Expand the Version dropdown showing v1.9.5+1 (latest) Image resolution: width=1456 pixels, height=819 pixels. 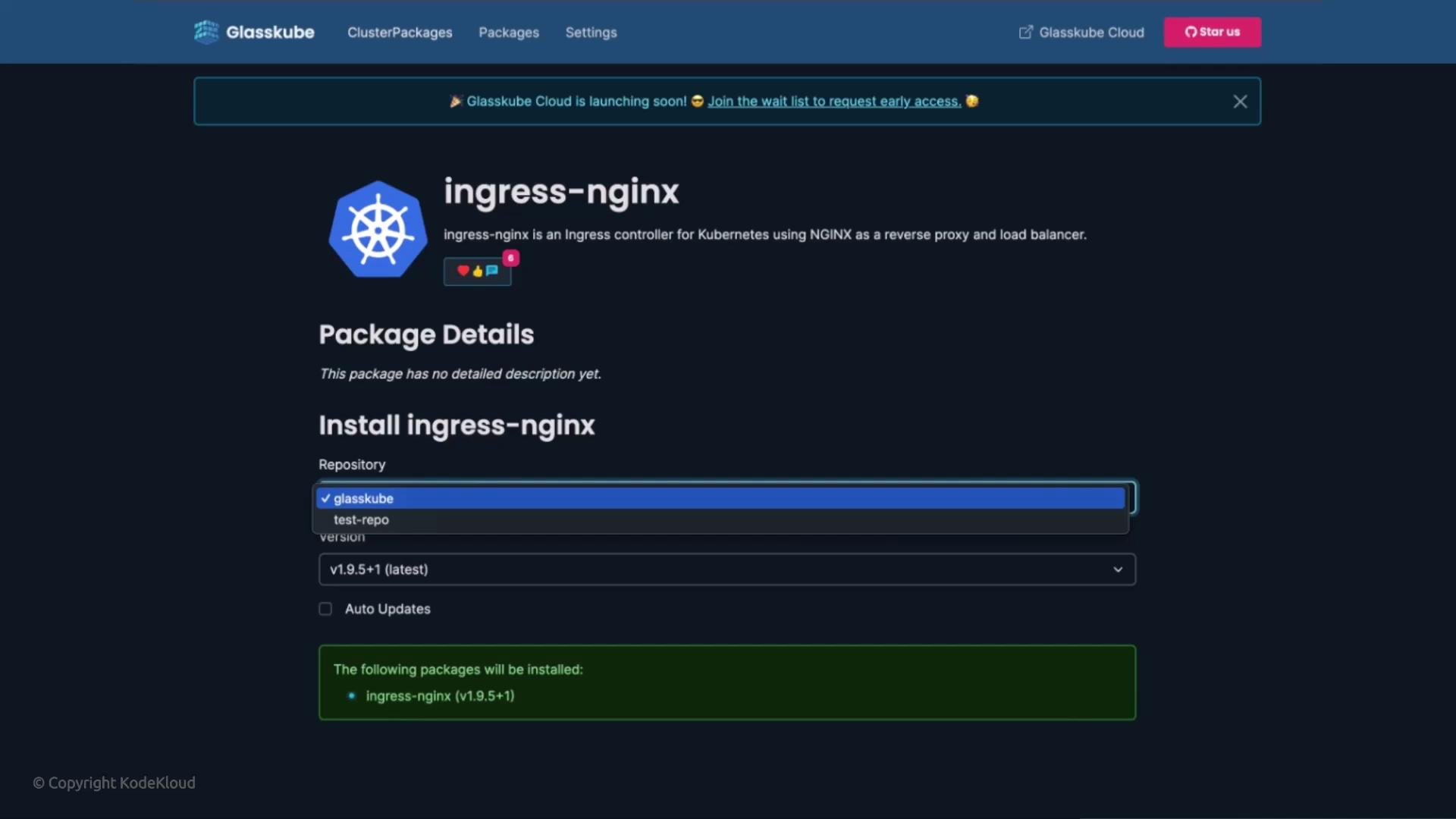pos(727,570)
